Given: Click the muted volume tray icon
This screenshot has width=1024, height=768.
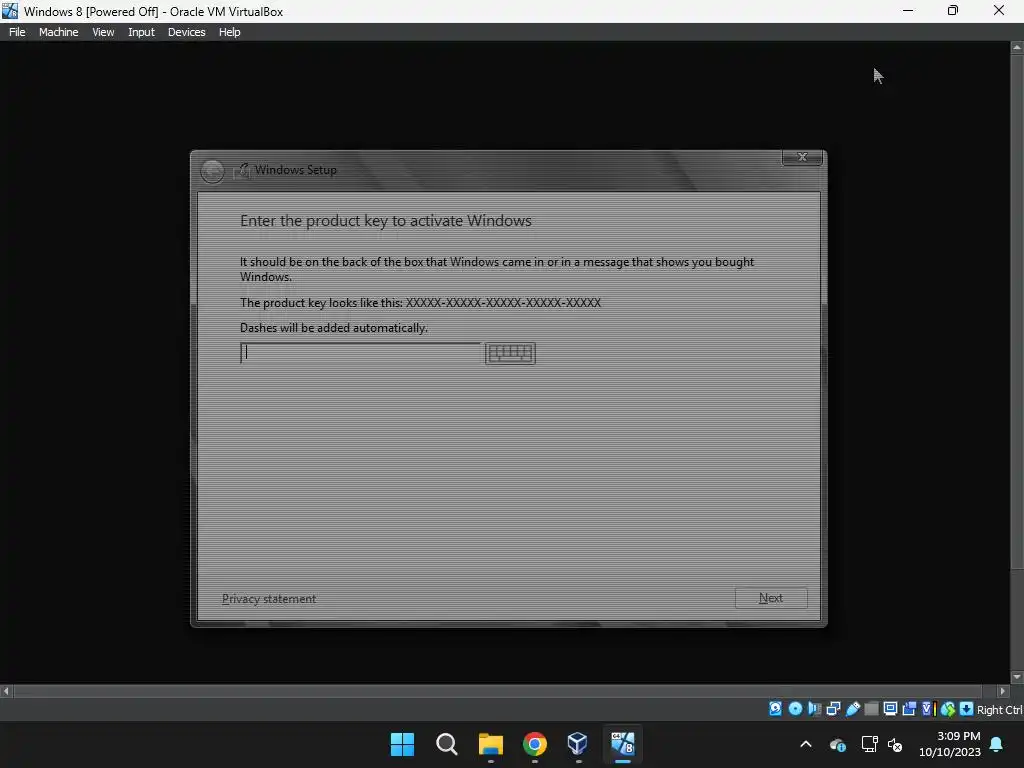Looking at the screenshot, I should 895,744.
